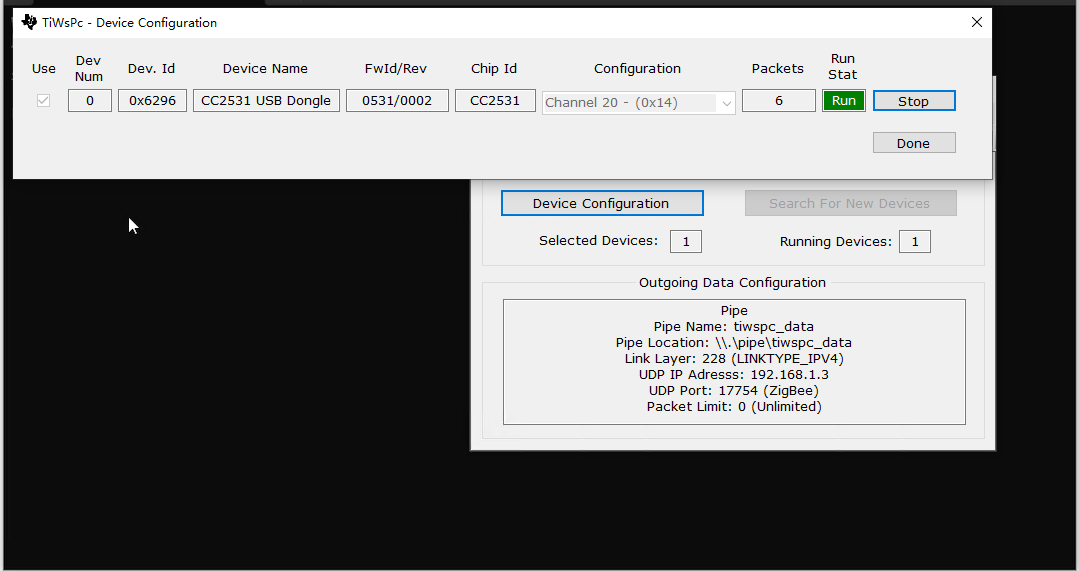Screen dimensions: 1079x571
Task: Click the Configuration column header
Action: [x=637, y=69]
